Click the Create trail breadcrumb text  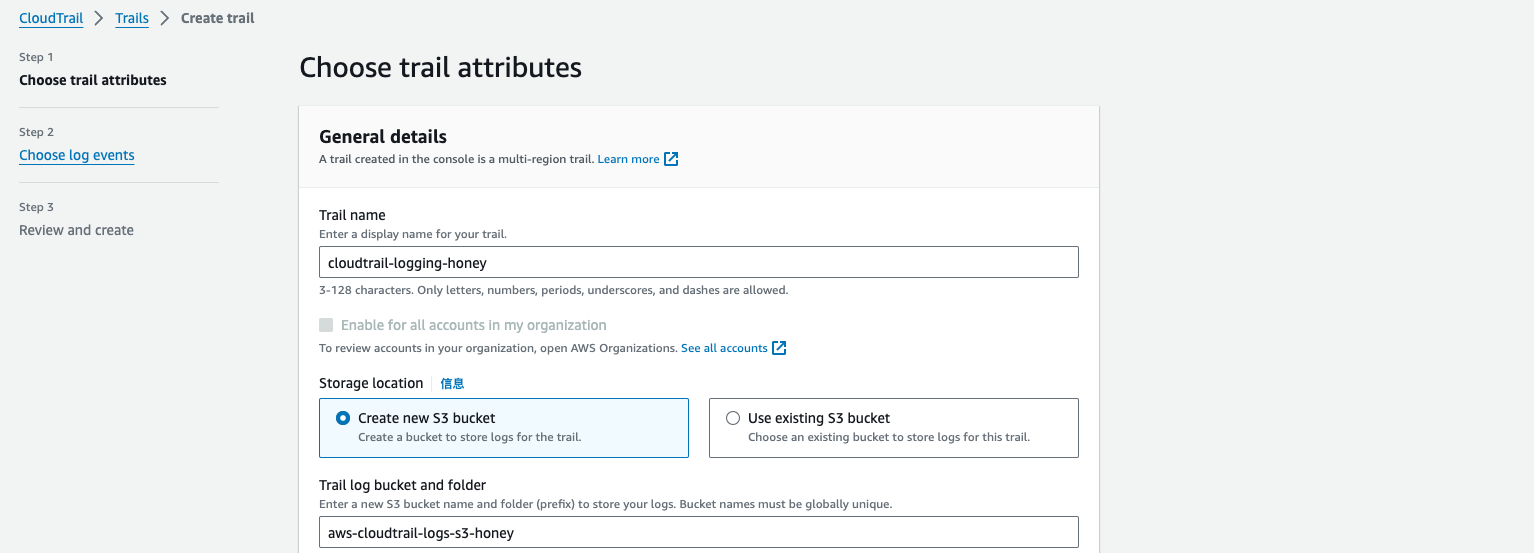[x=217, y=18]
